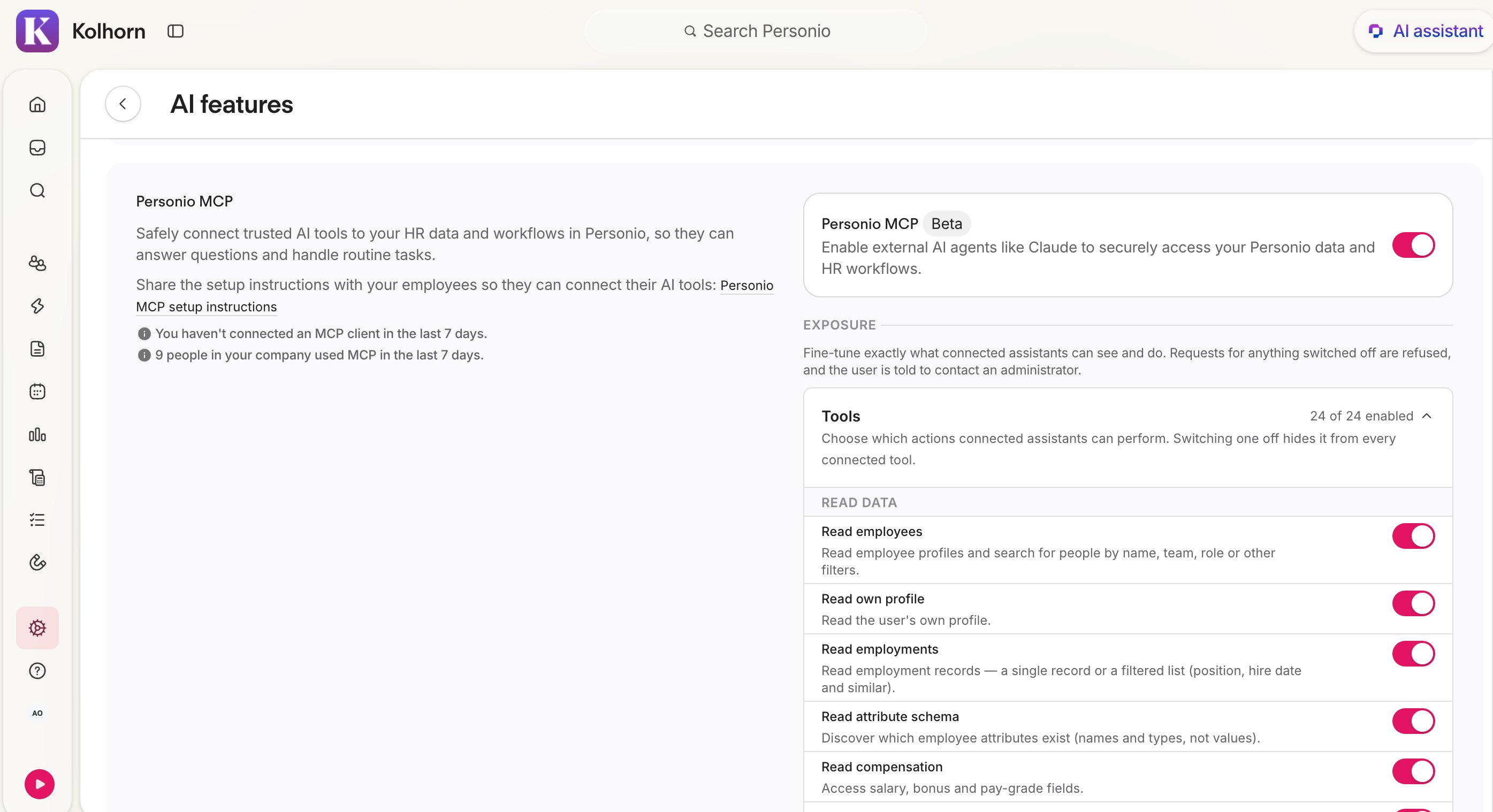Open the AI assistant button
The height and width of the screenshot is (812, 1493).
pyautogui.click(x=1425, y=30)
